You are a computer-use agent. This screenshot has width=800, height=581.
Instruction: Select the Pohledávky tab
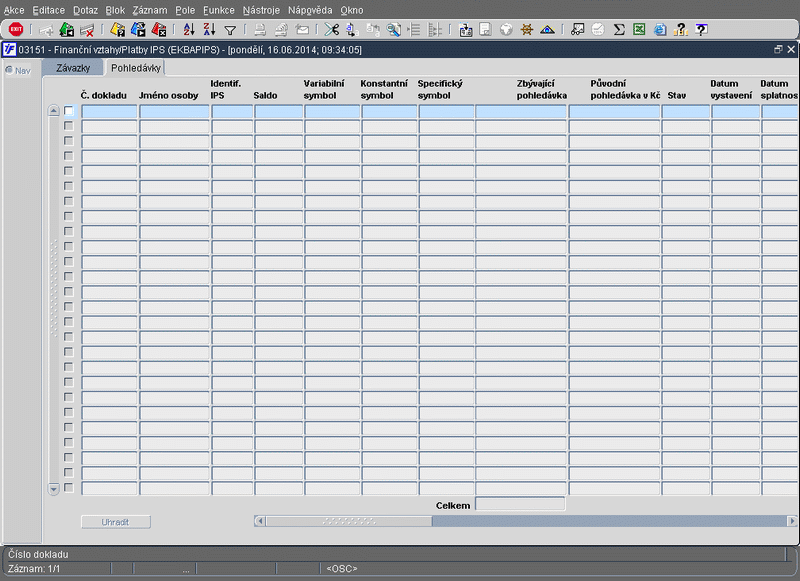point(136,68)
